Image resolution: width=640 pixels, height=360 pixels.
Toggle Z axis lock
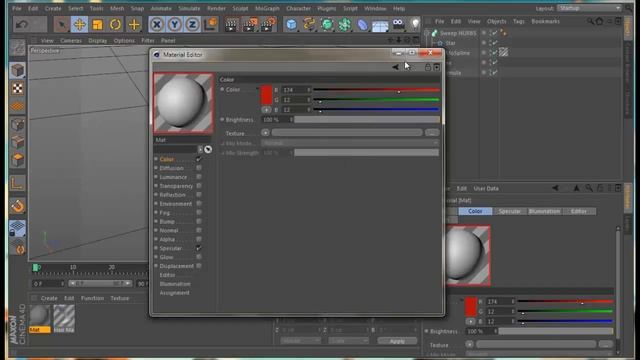192,24
